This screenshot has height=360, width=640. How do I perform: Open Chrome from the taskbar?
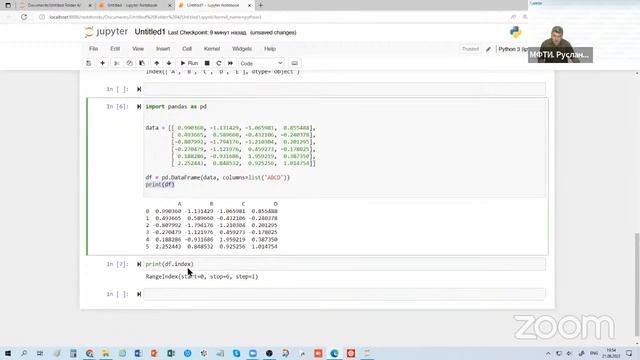click(89, 353)
